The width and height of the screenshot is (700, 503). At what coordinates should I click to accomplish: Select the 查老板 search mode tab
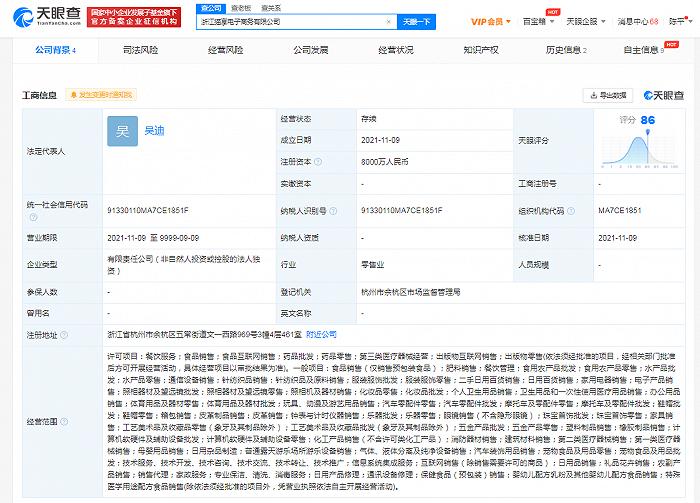[x=241, y=8]
